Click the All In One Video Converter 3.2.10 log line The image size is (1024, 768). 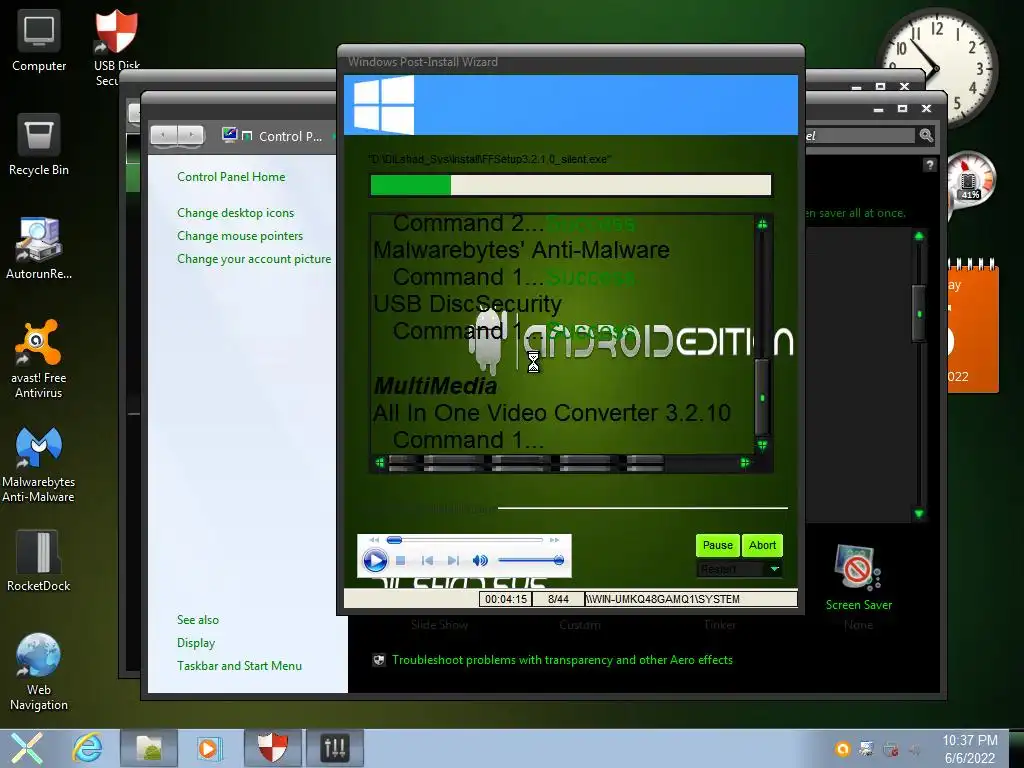coord(552,413)
